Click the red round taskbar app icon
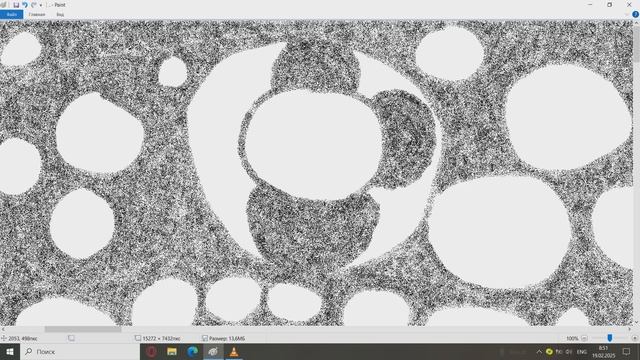The image size is (640, 360). coord(151,351)
